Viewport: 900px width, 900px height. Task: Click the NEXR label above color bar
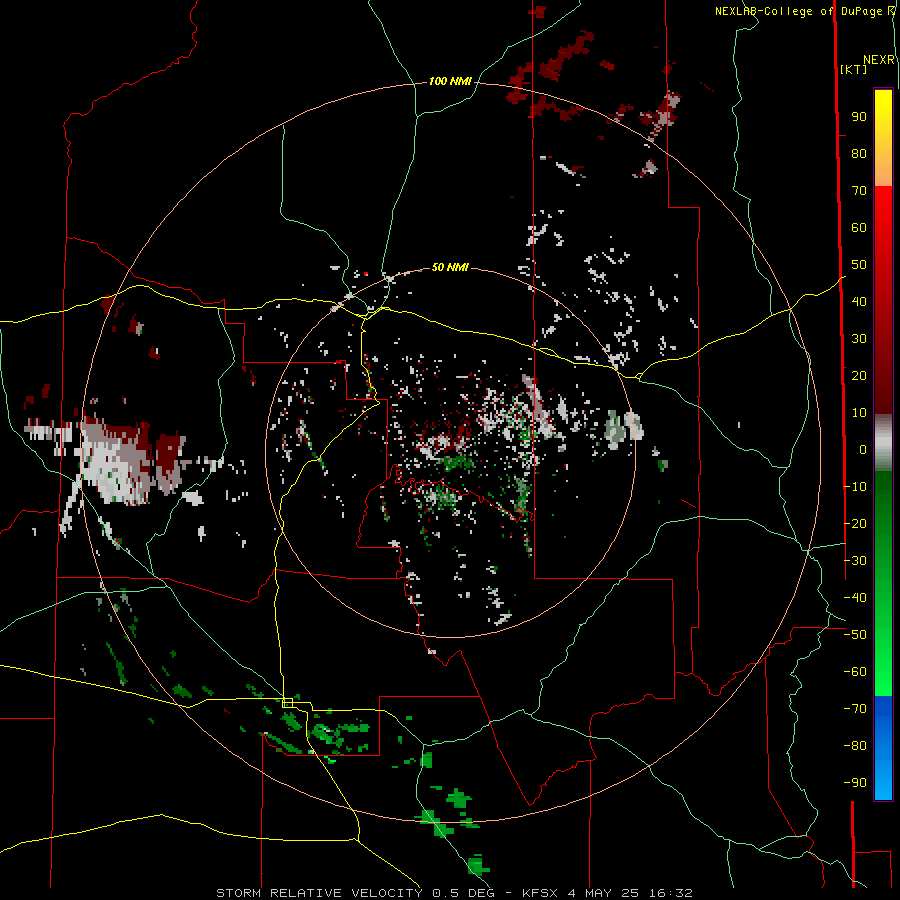click(x=879, y=60)
